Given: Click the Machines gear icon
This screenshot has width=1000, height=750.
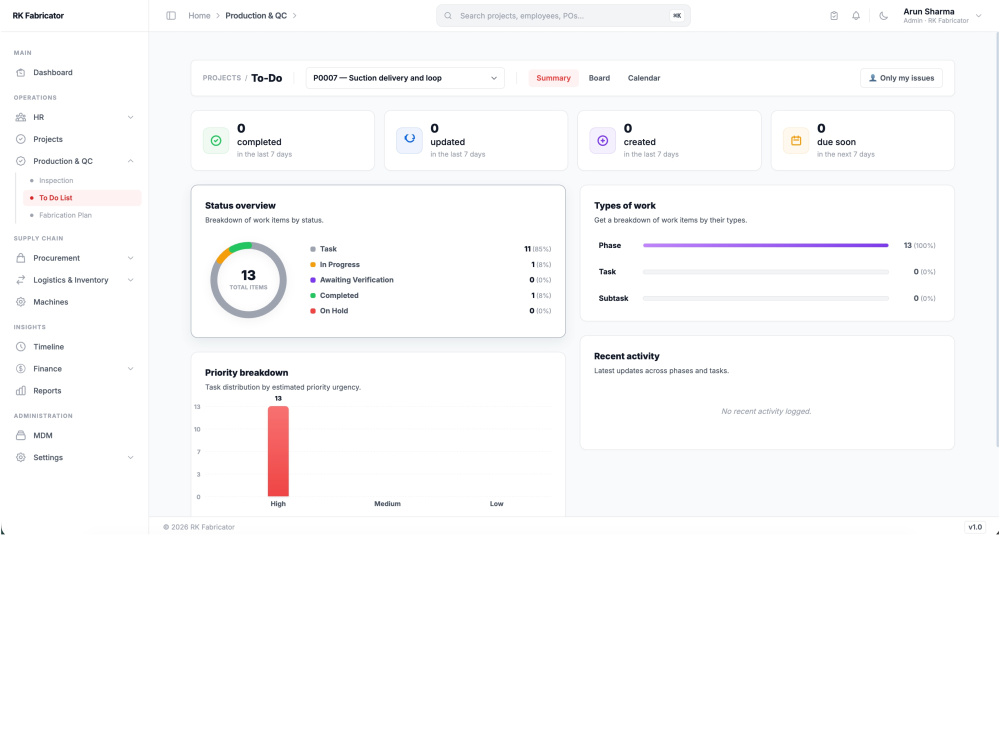Looking at the screenshot, I should pyautogui.click(x=20, y=302).
